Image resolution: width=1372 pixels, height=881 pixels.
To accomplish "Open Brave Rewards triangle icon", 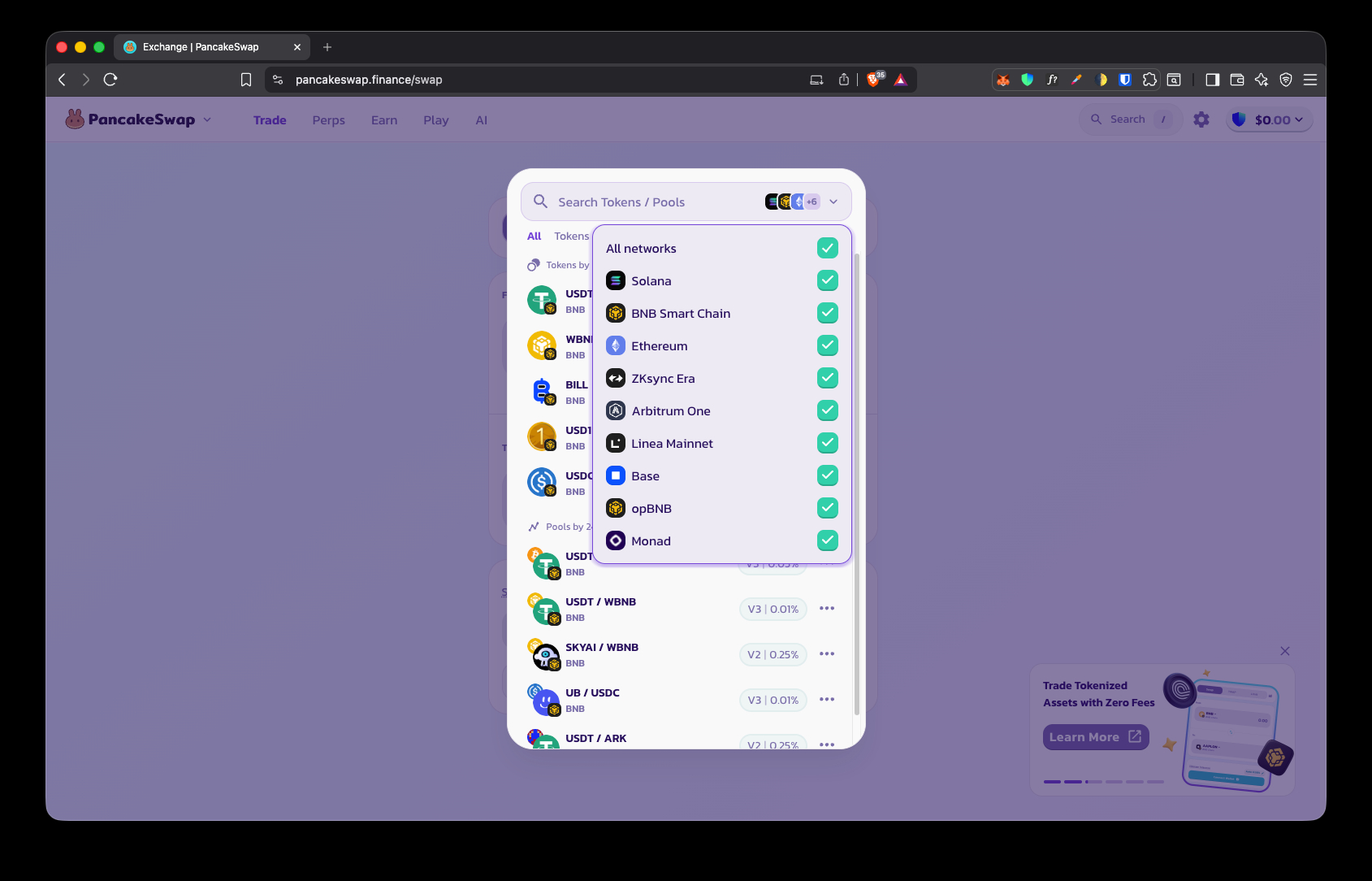I will [900, 80].
